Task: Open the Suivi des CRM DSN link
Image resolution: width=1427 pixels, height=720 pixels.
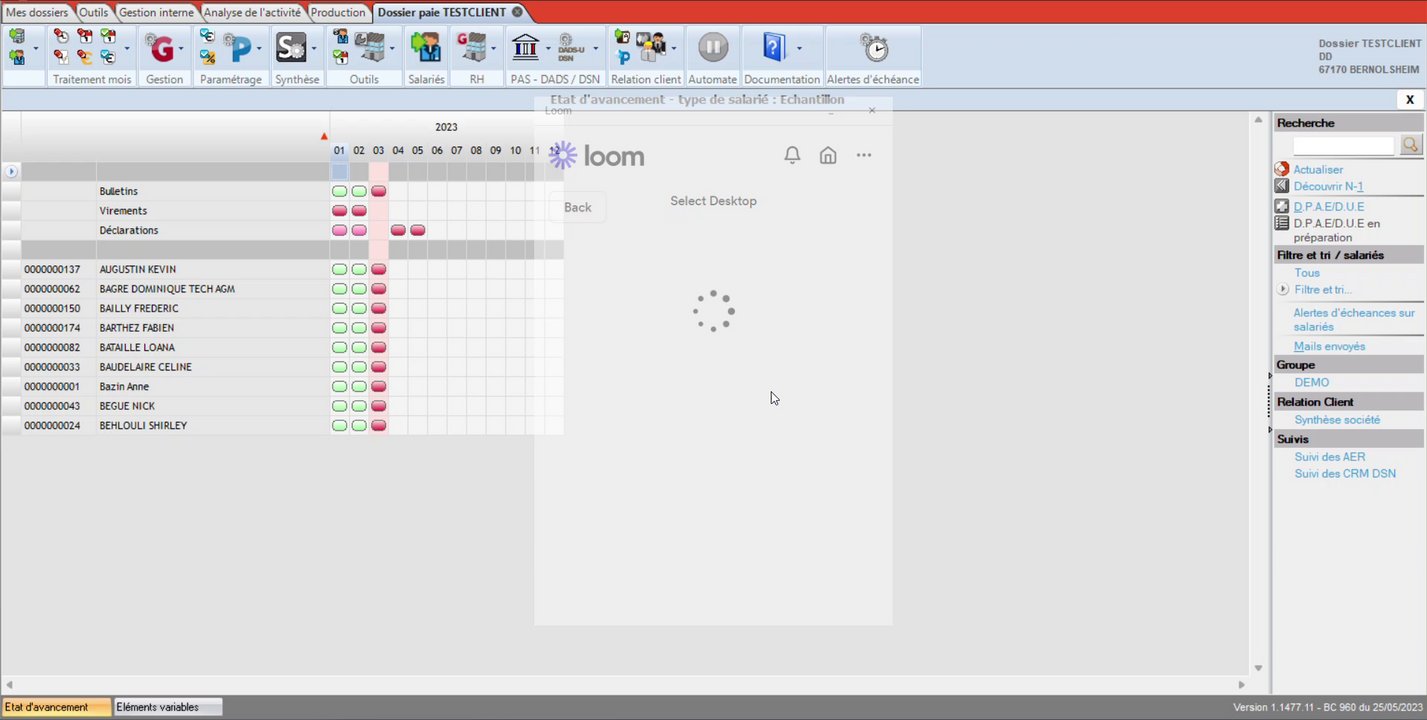Action: (x=1345, y=474)
